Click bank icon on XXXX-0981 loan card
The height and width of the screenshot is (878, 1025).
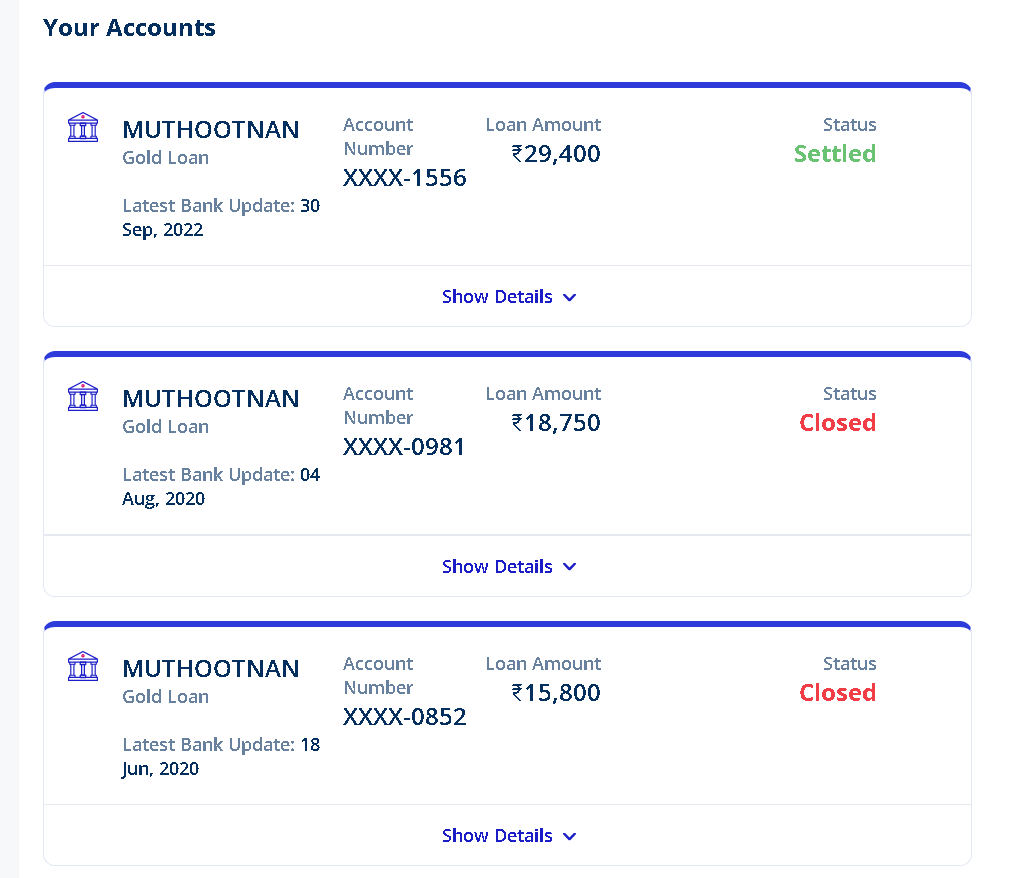pyautogui.click(x=83, y=396)
